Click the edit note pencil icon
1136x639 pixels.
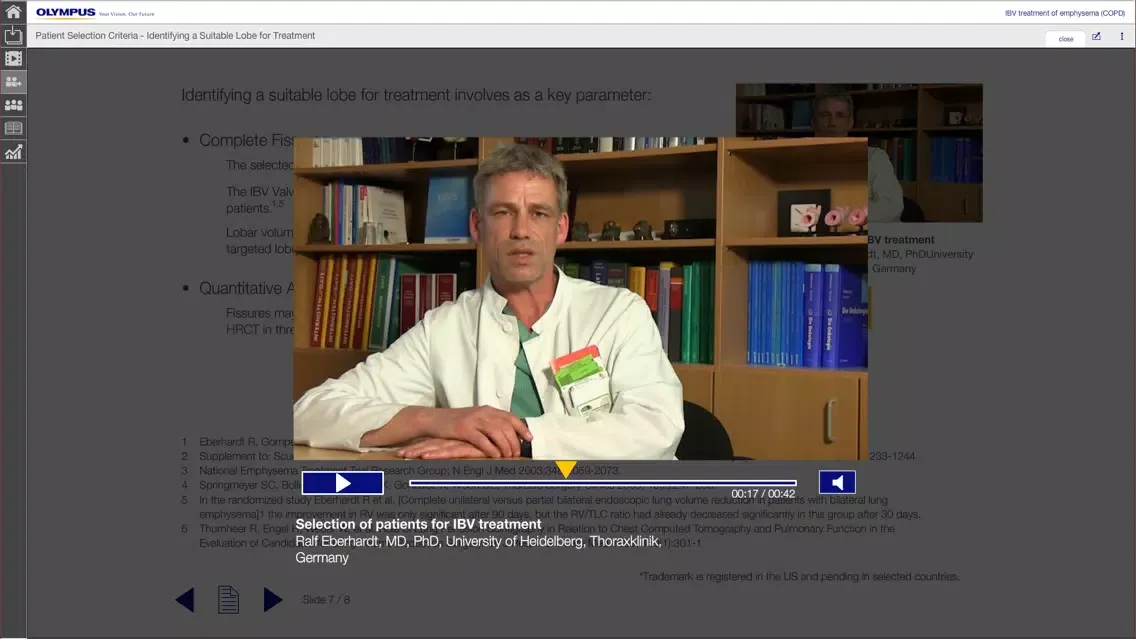click(x=1096, y=36)
